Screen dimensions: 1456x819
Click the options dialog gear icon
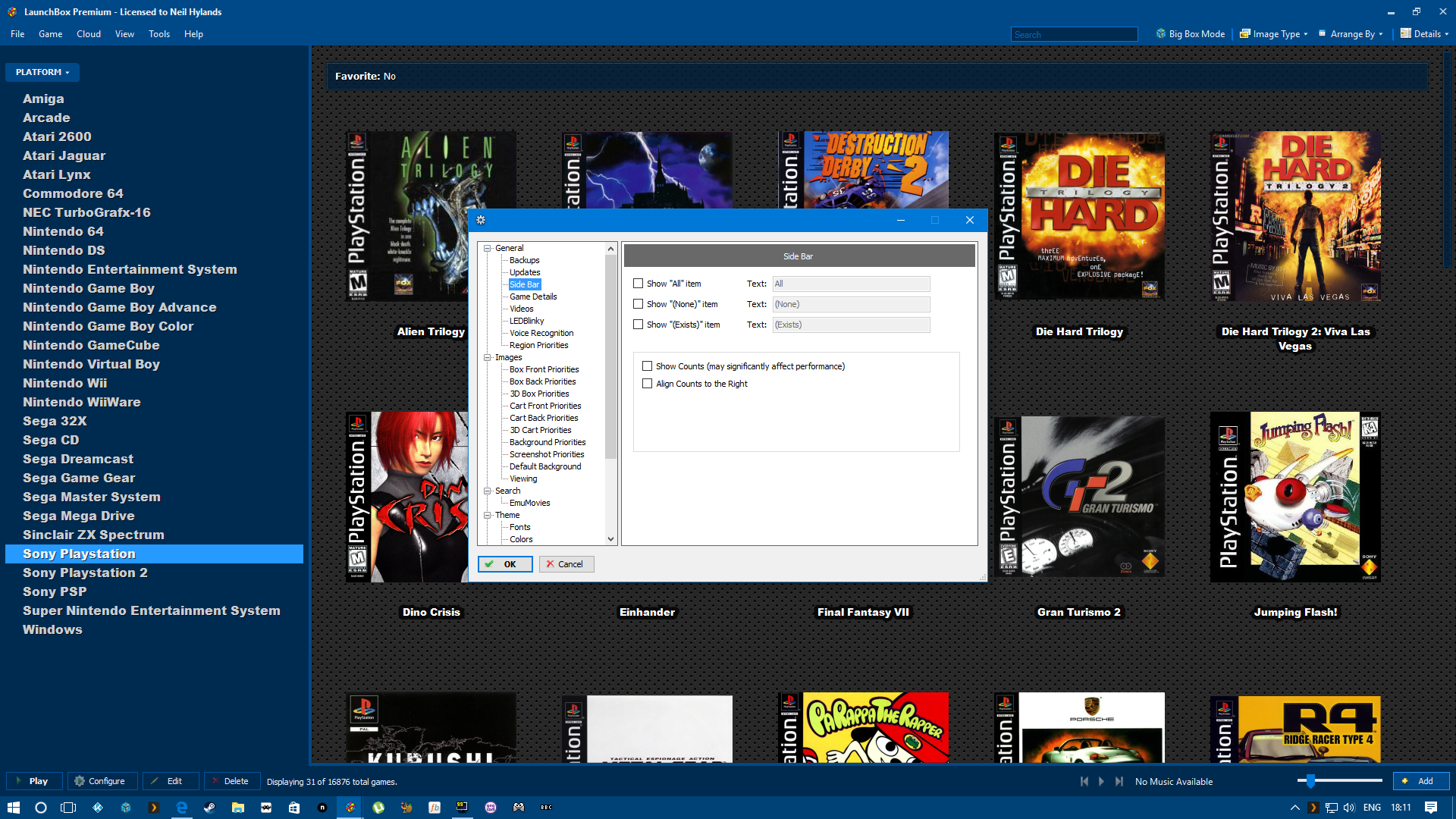point(481,220)
